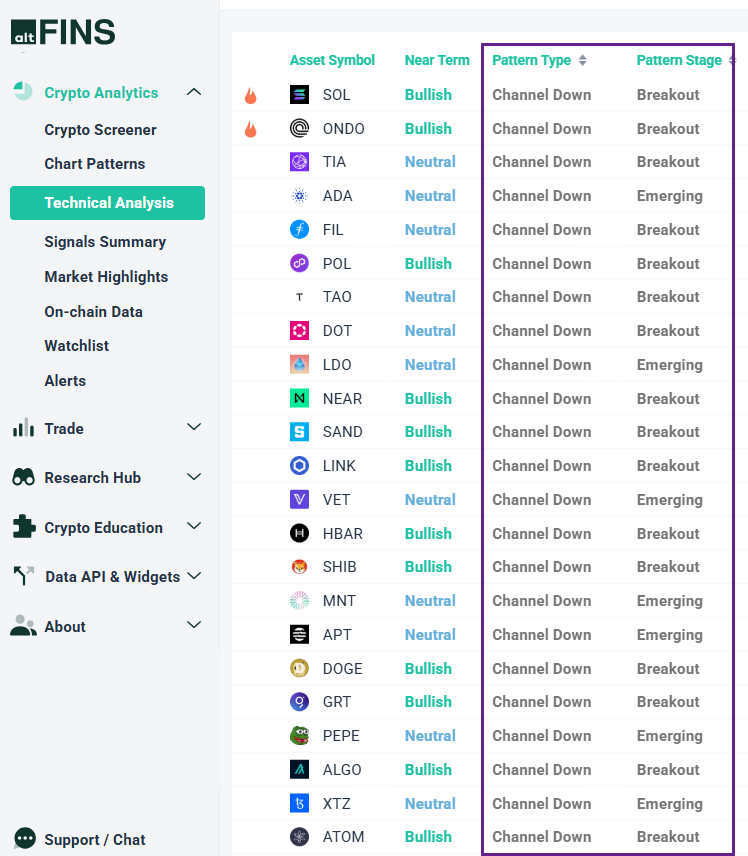Viewport: 748px width, 856px height.
Task: Click the DOT coin logo
Action: (299, 330)
